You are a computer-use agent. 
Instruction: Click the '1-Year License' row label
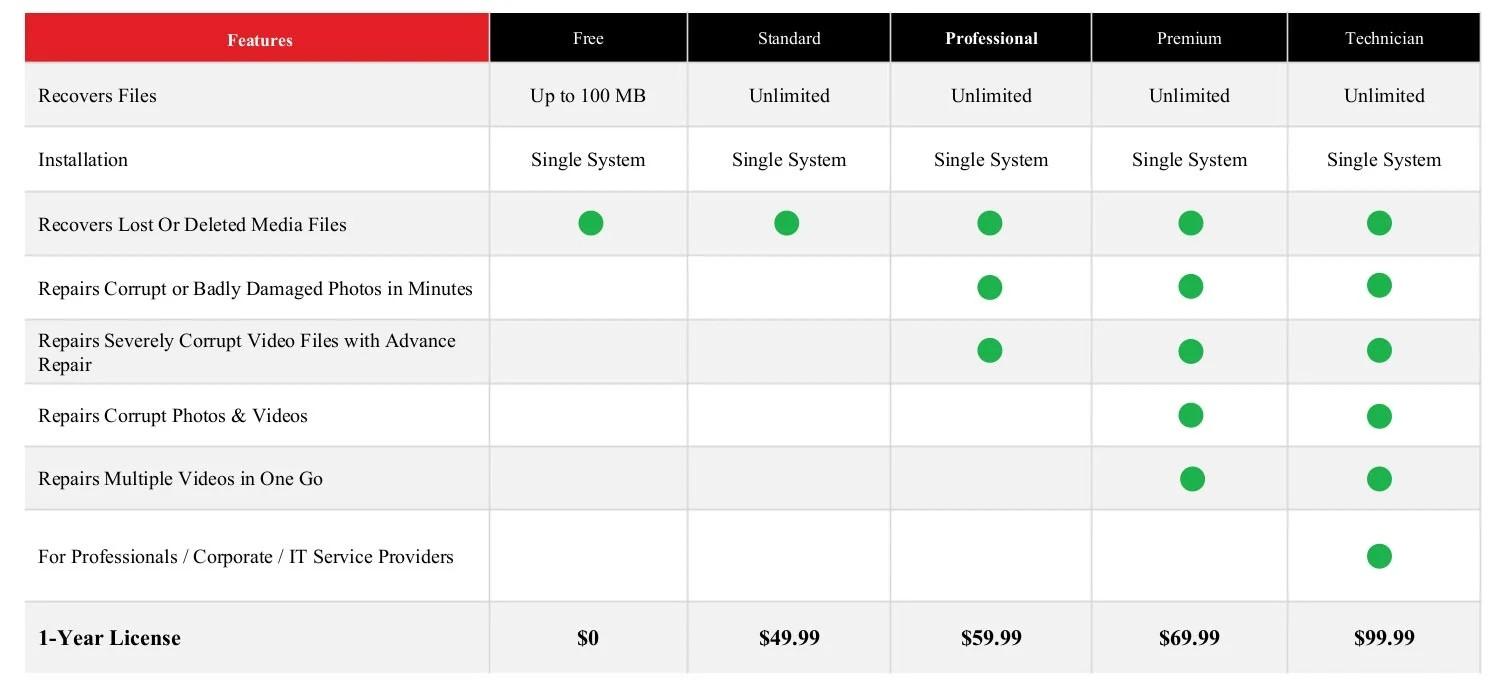coord(109,638)
